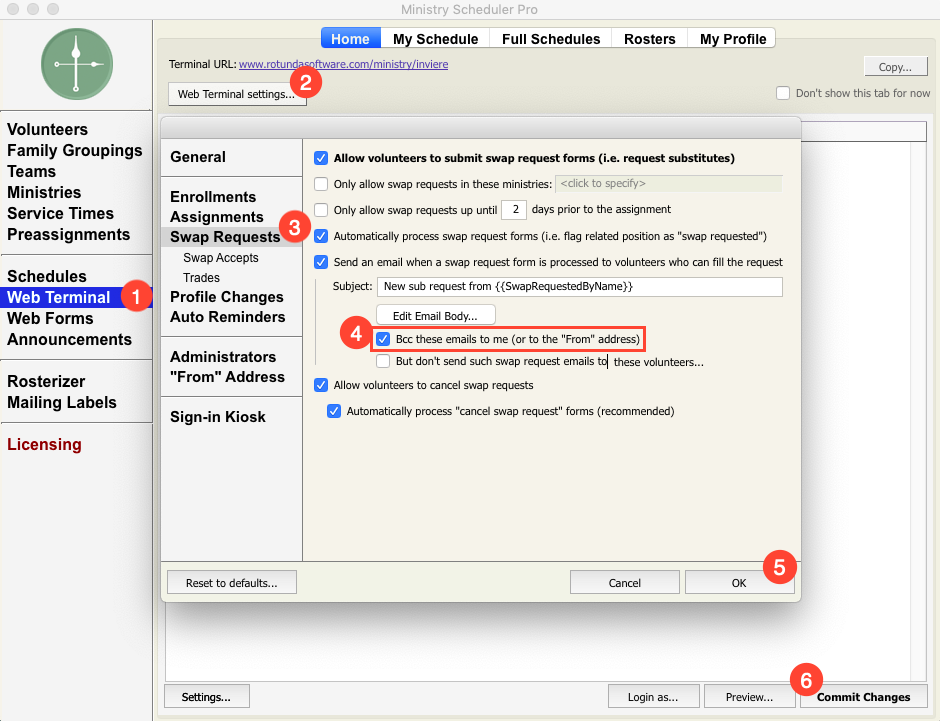The height and width of the screenshot is (721, 940).
Task: Uncheck Bcc these emails to me
Action: tap(383, 339)
